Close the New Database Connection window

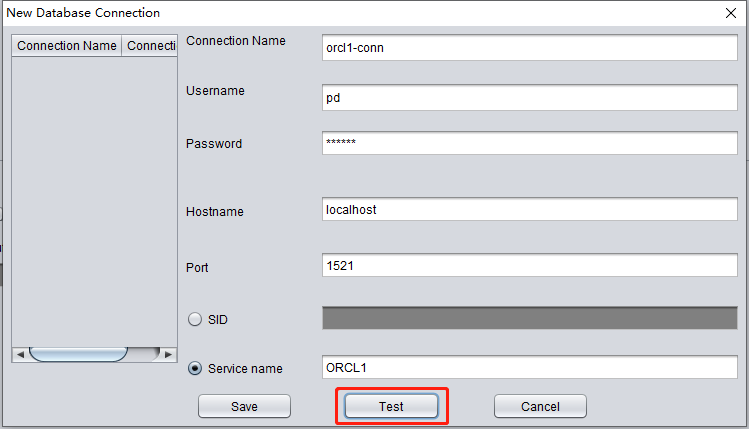click(731, 13)
